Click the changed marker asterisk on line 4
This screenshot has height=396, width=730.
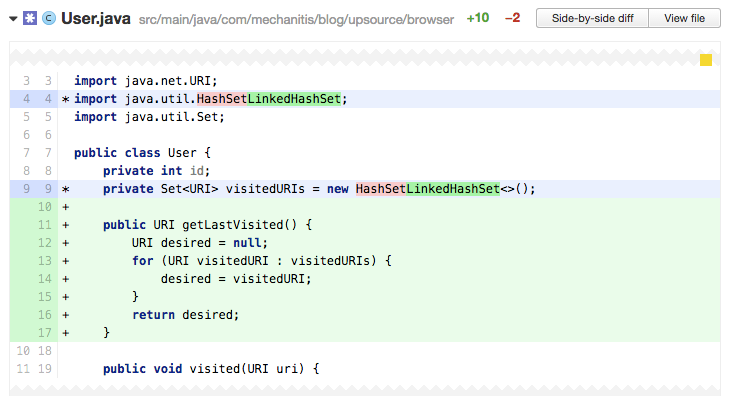pyautogui.click(x=66, y=100)
